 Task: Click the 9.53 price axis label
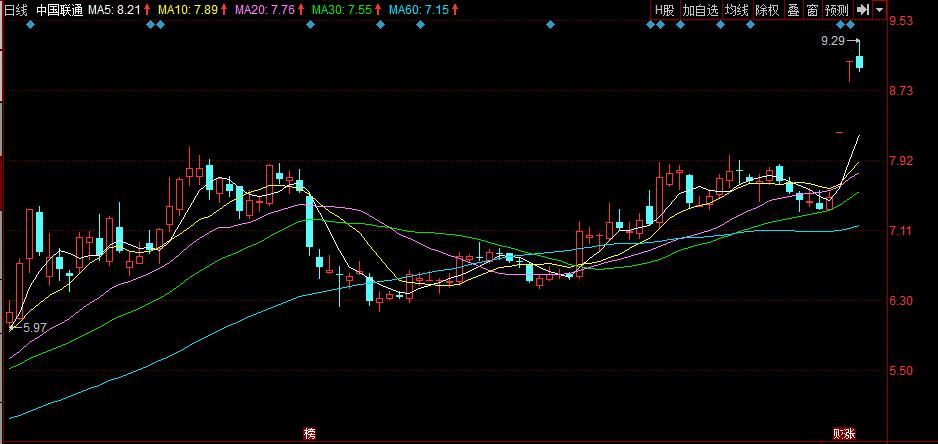click(901, 21)
